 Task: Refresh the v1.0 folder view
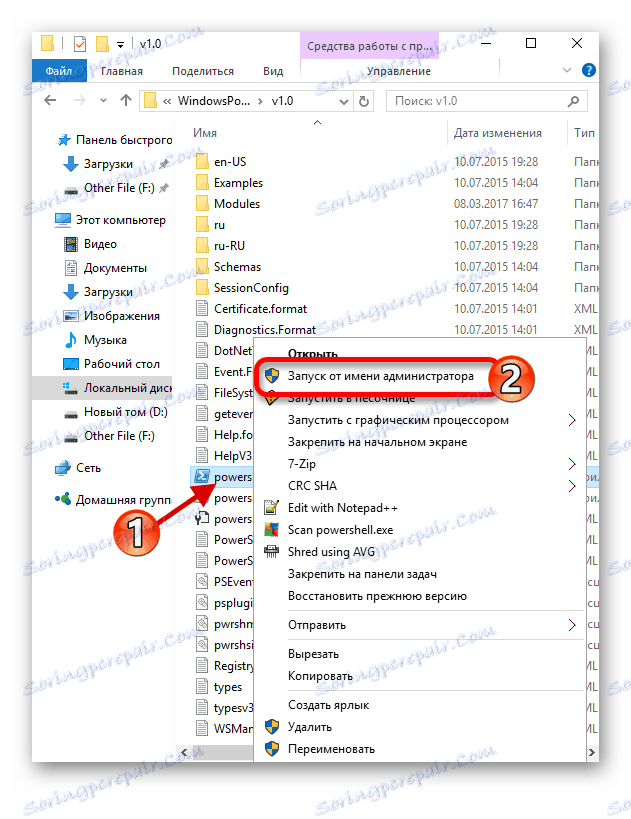tap(364, 101)
